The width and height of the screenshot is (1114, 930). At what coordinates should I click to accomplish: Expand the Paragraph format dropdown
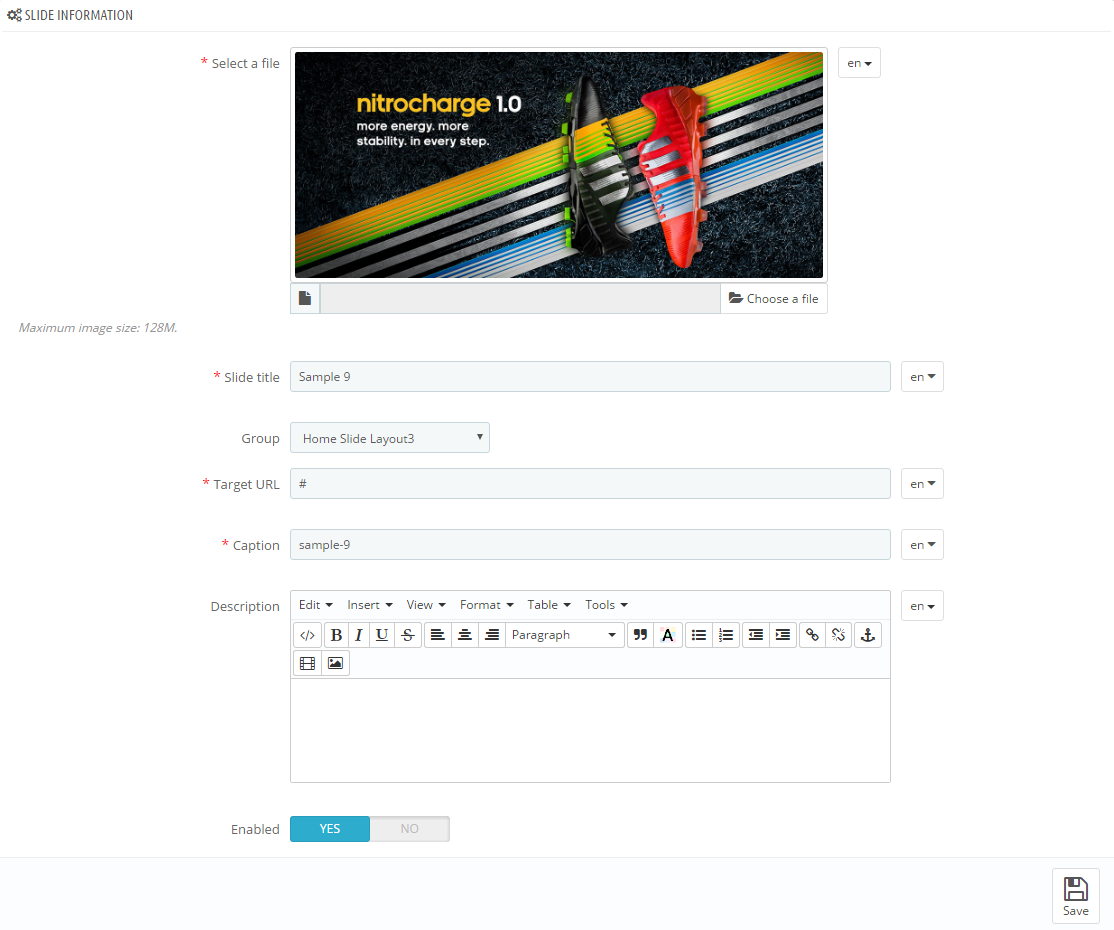564,635
